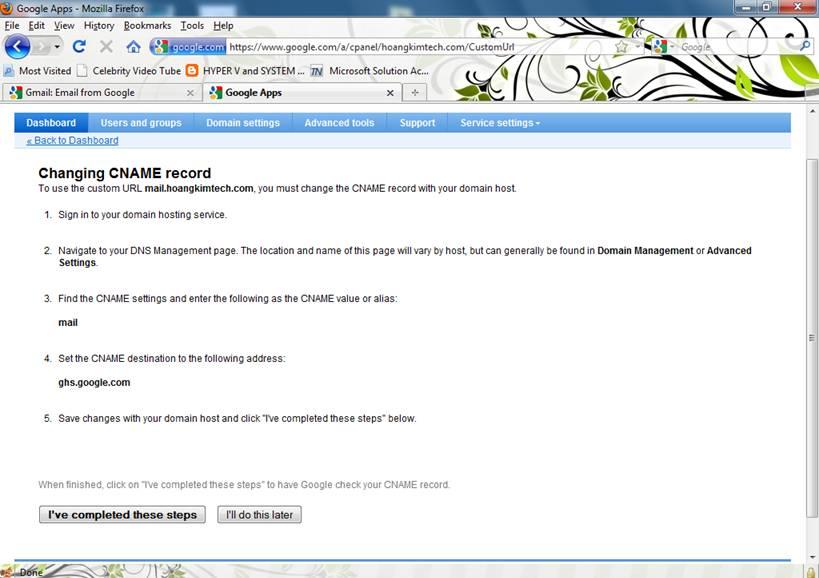Click the security lock icon in status bar
This screenshot has height=578, width=819.
click(x=811, y=572)
